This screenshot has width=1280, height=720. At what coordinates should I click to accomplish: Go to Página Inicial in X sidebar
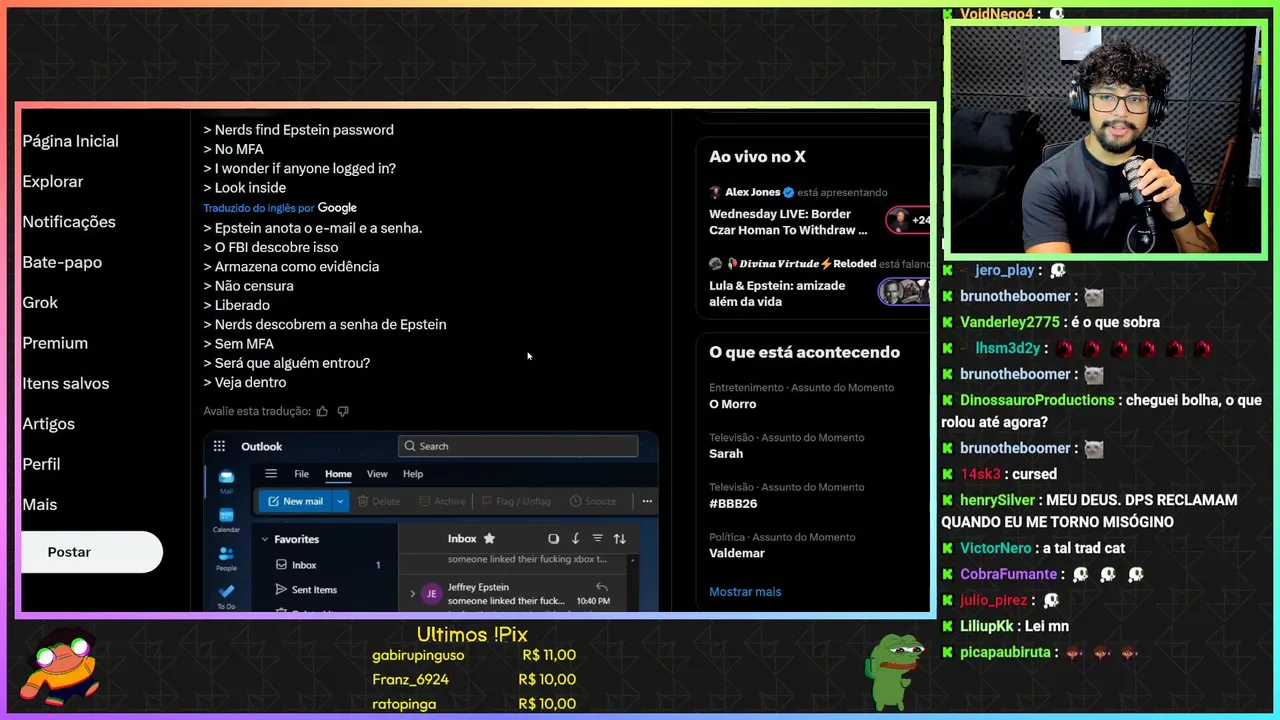(x=70, y=141)
